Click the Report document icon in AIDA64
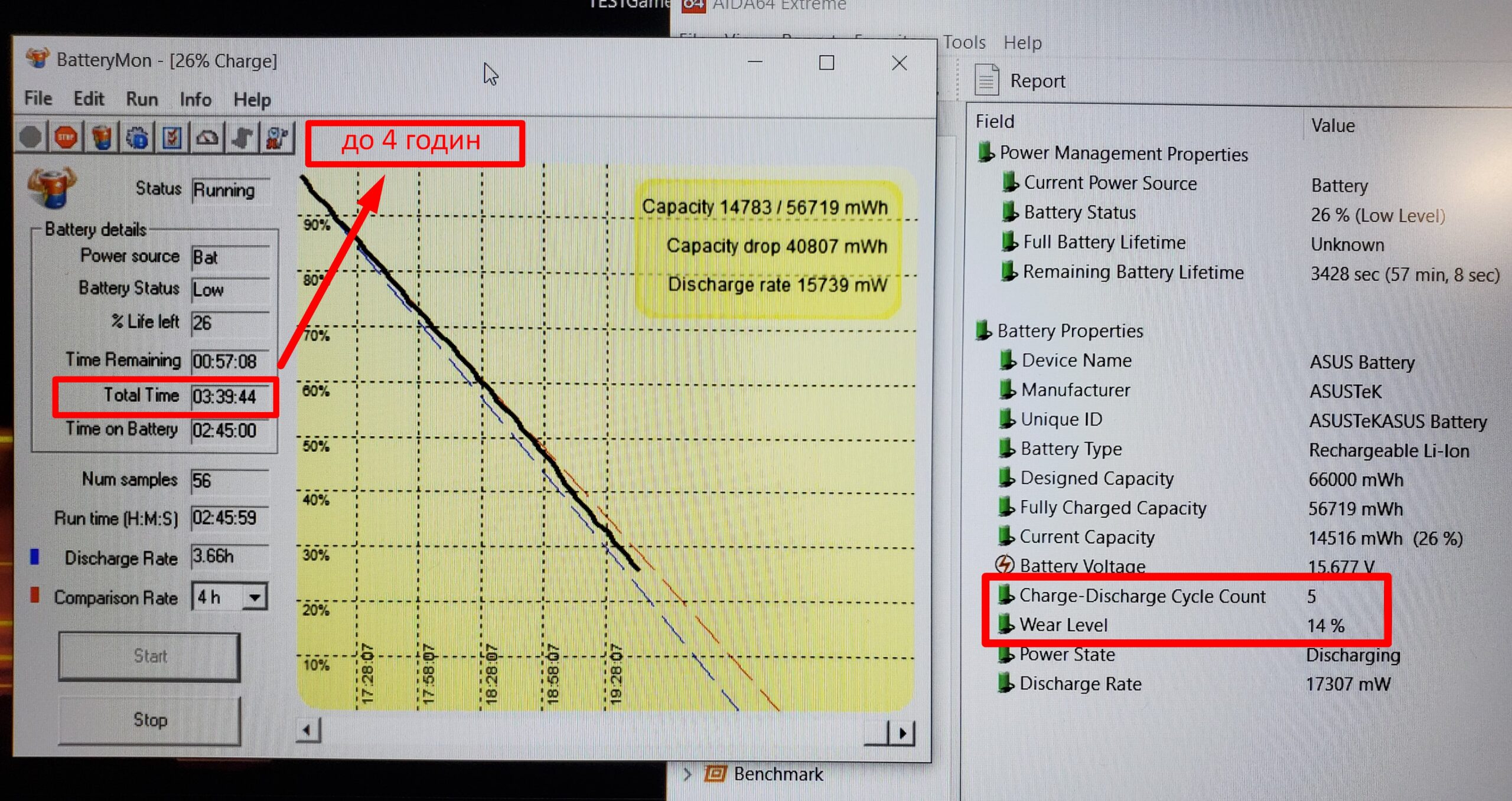The width and height of the screenshot is (1512, 801). [x=986, y=80]
